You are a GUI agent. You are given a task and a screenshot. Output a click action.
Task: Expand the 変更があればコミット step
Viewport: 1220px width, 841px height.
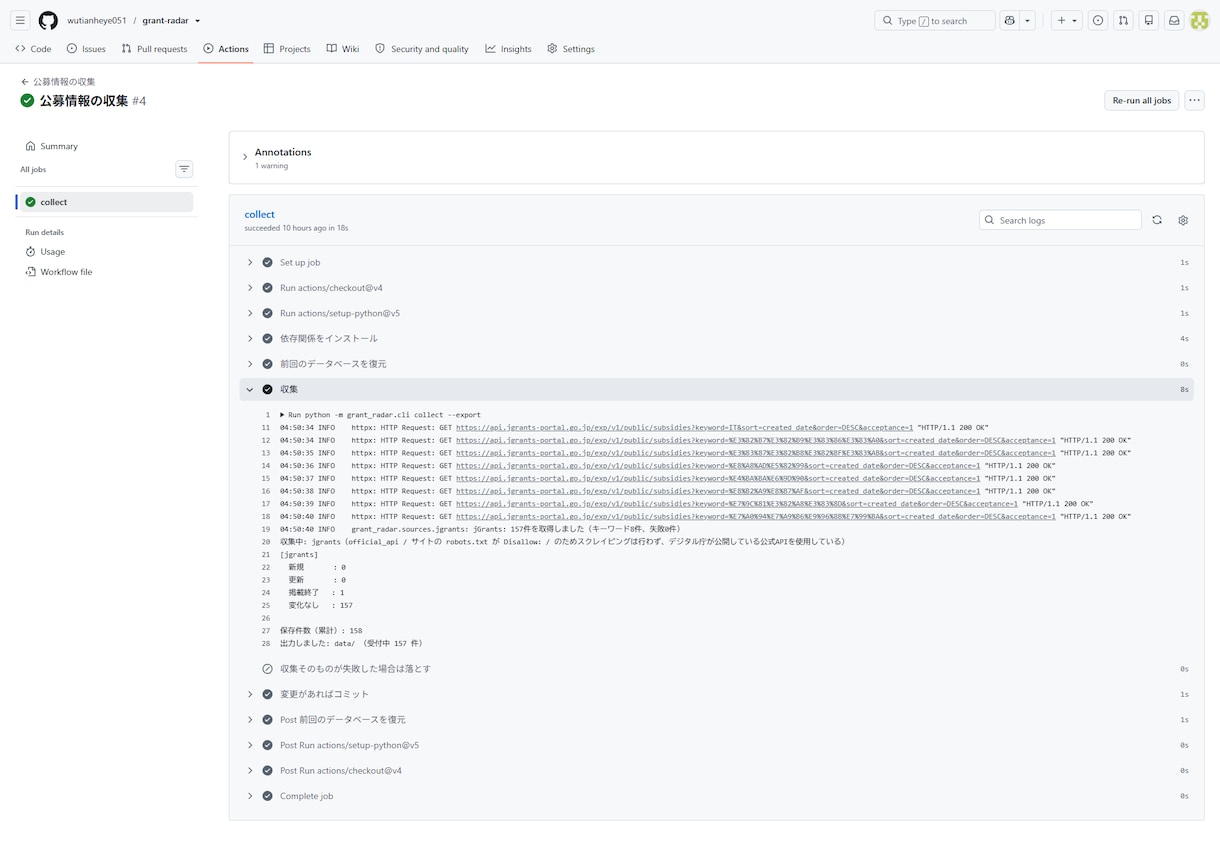(x=716, y=694)
